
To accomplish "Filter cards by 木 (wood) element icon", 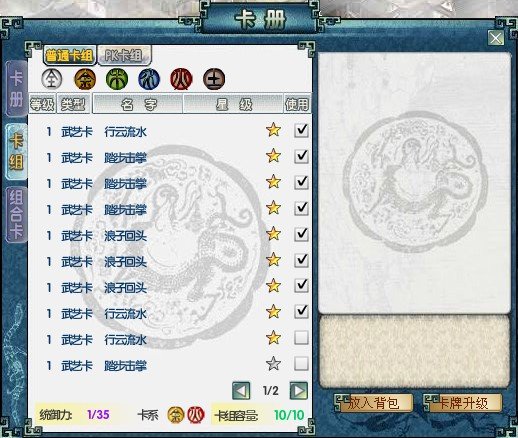I will [x=117, y=79].
